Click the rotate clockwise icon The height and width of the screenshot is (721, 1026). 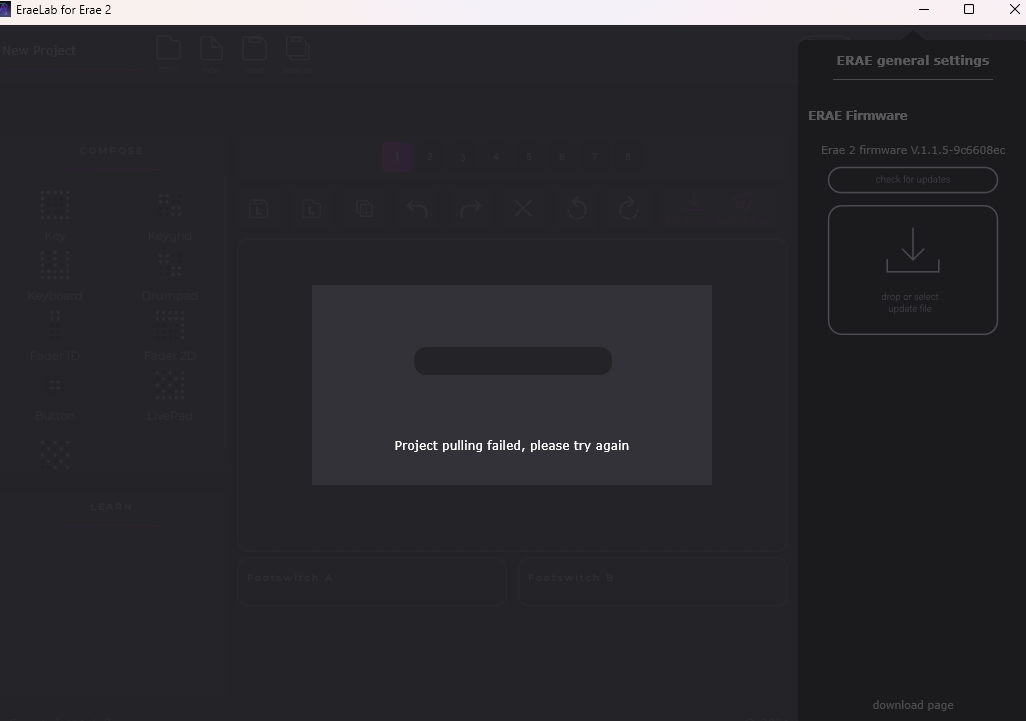pyautogui.click(x=629, y=209)
